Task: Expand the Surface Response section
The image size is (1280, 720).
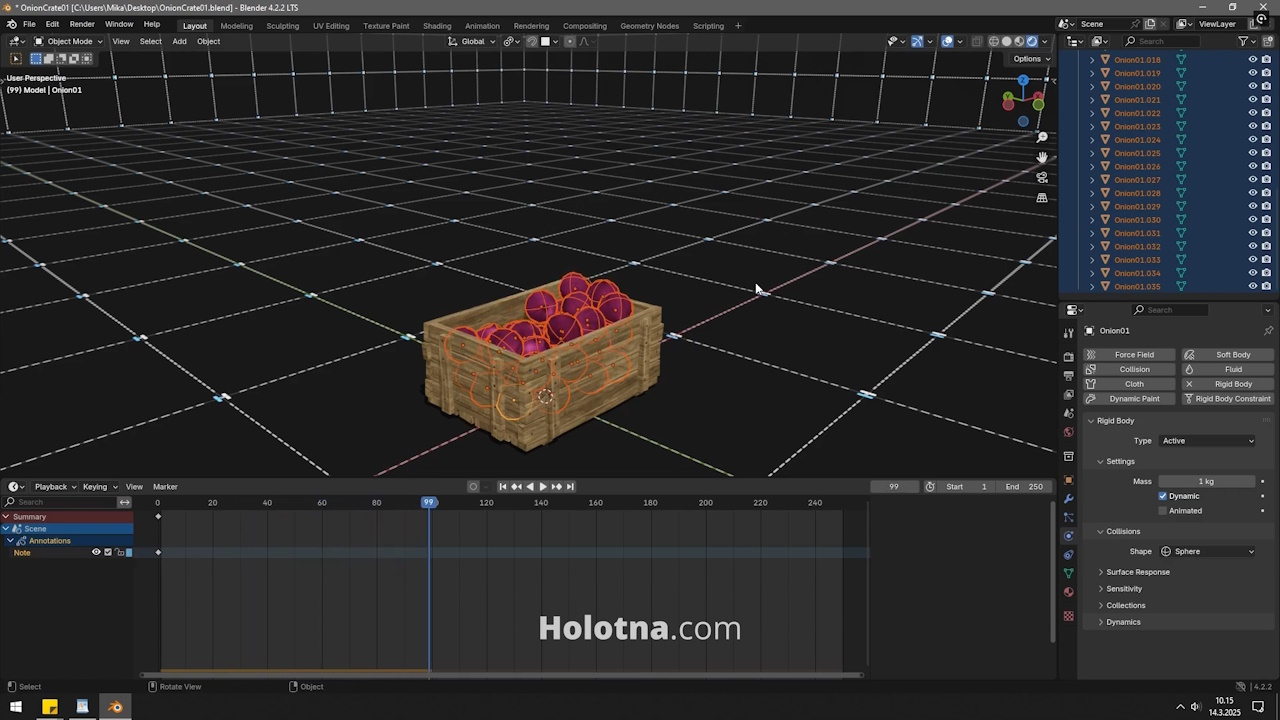Action: (1137, 572)
